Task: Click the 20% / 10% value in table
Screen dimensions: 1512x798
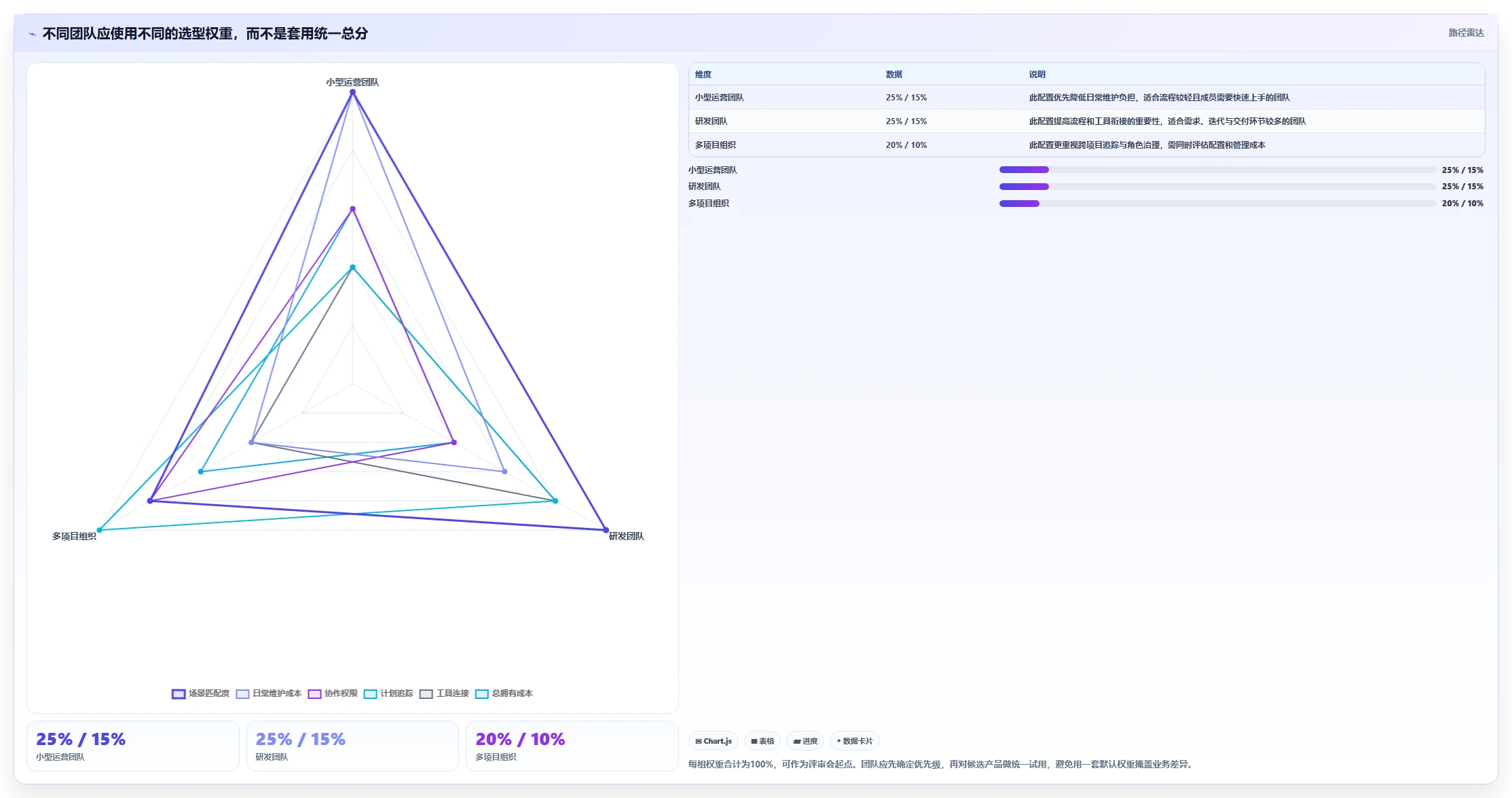Action: (x=906, y=145)
